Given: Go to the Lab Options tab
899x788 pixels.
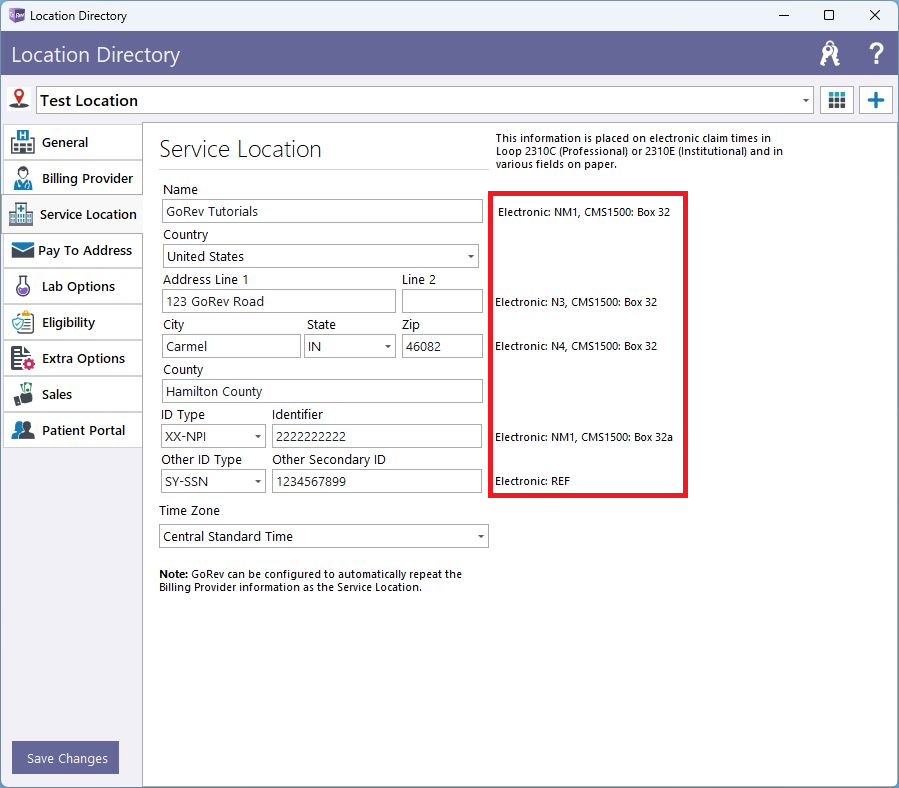Looking at the screenshot, I should [x=73, y=286].
